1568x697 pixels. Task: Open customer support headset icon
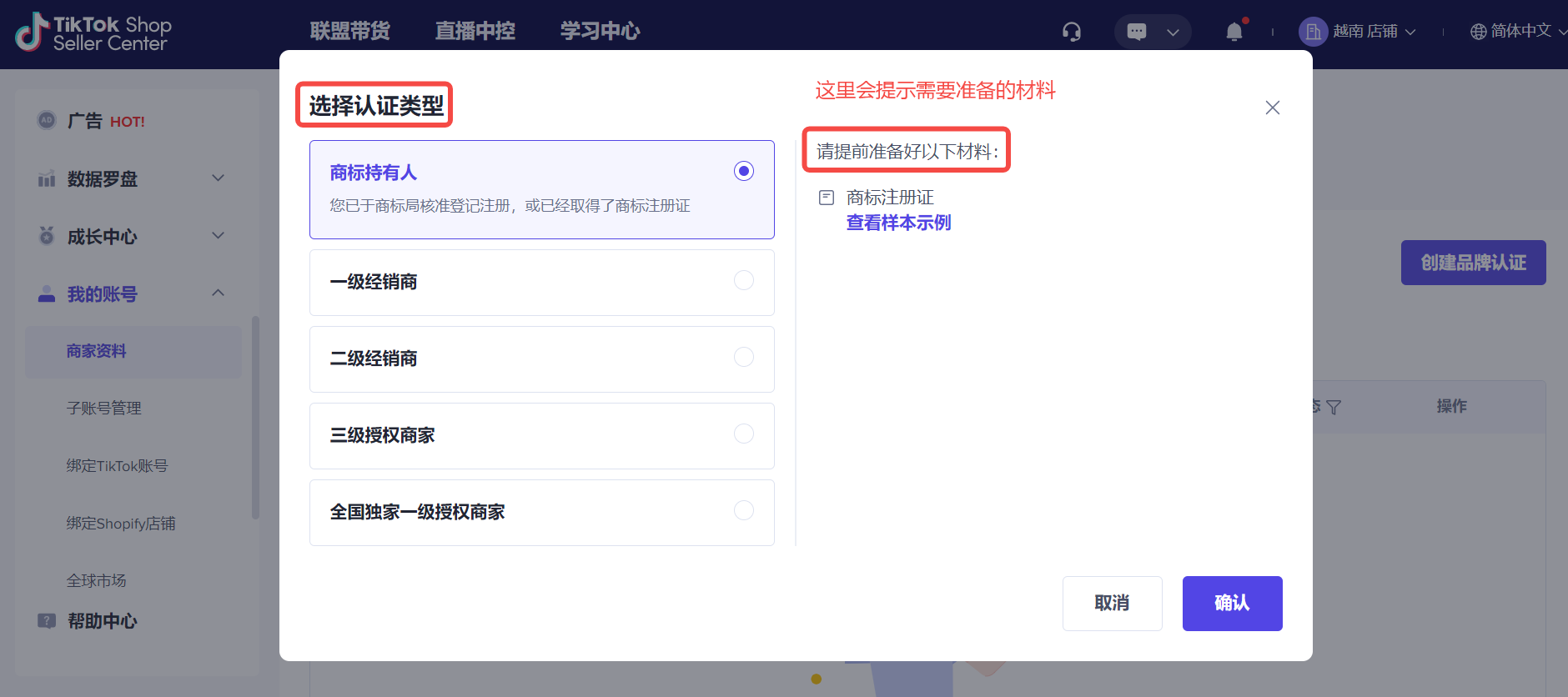coord(1072,32)
